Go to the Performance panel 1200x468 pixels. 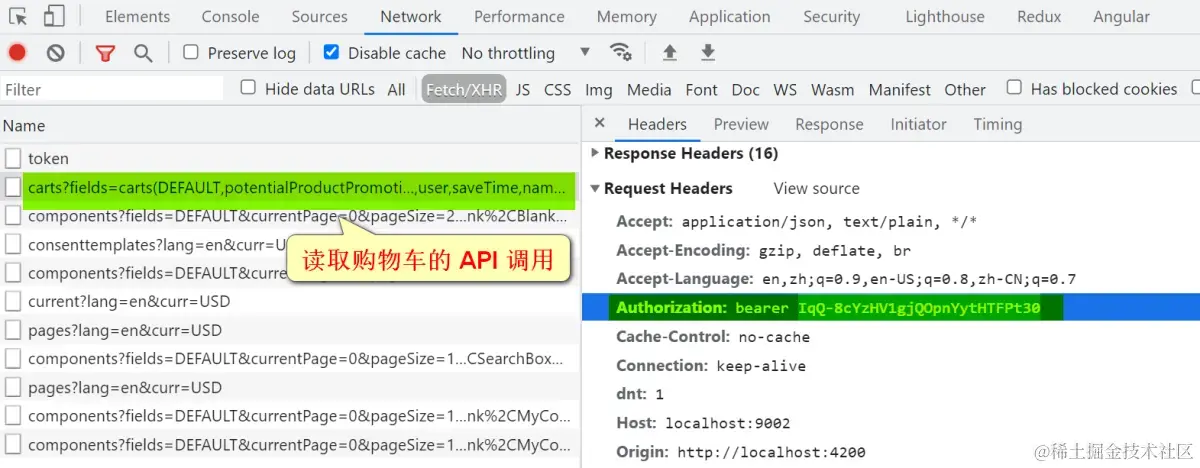519,16
